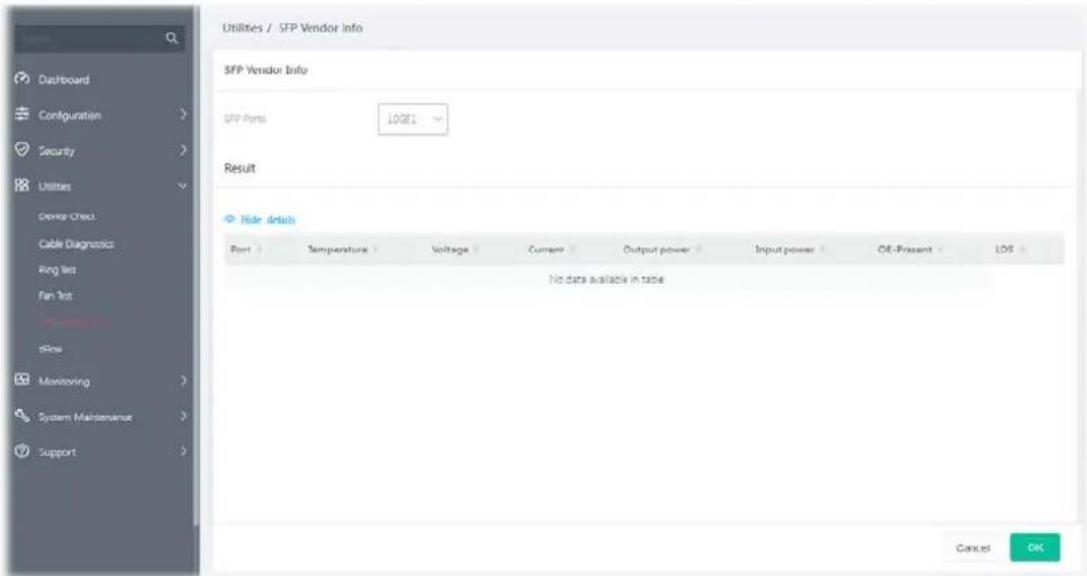
Task: Click the Dashboard gauge icon
Action: (x=22, y=78)
